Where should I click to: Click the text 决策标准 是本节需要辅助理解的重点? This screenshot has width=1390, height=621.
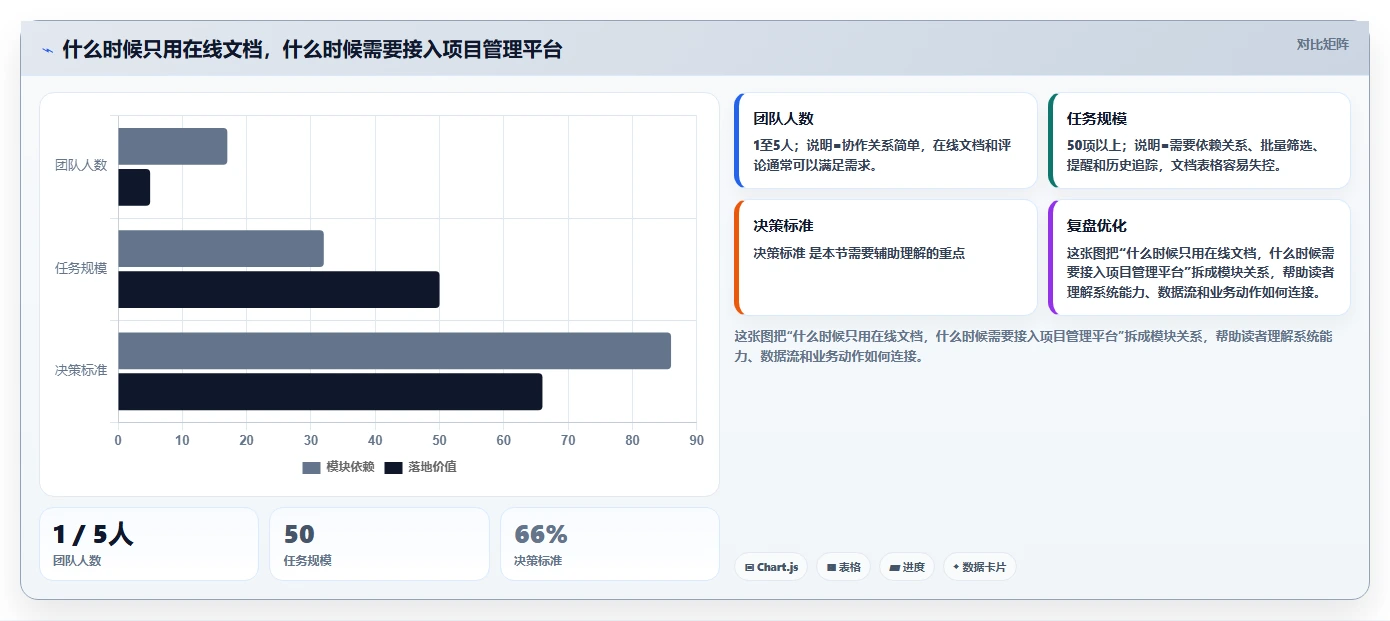(x=859, y=253)
